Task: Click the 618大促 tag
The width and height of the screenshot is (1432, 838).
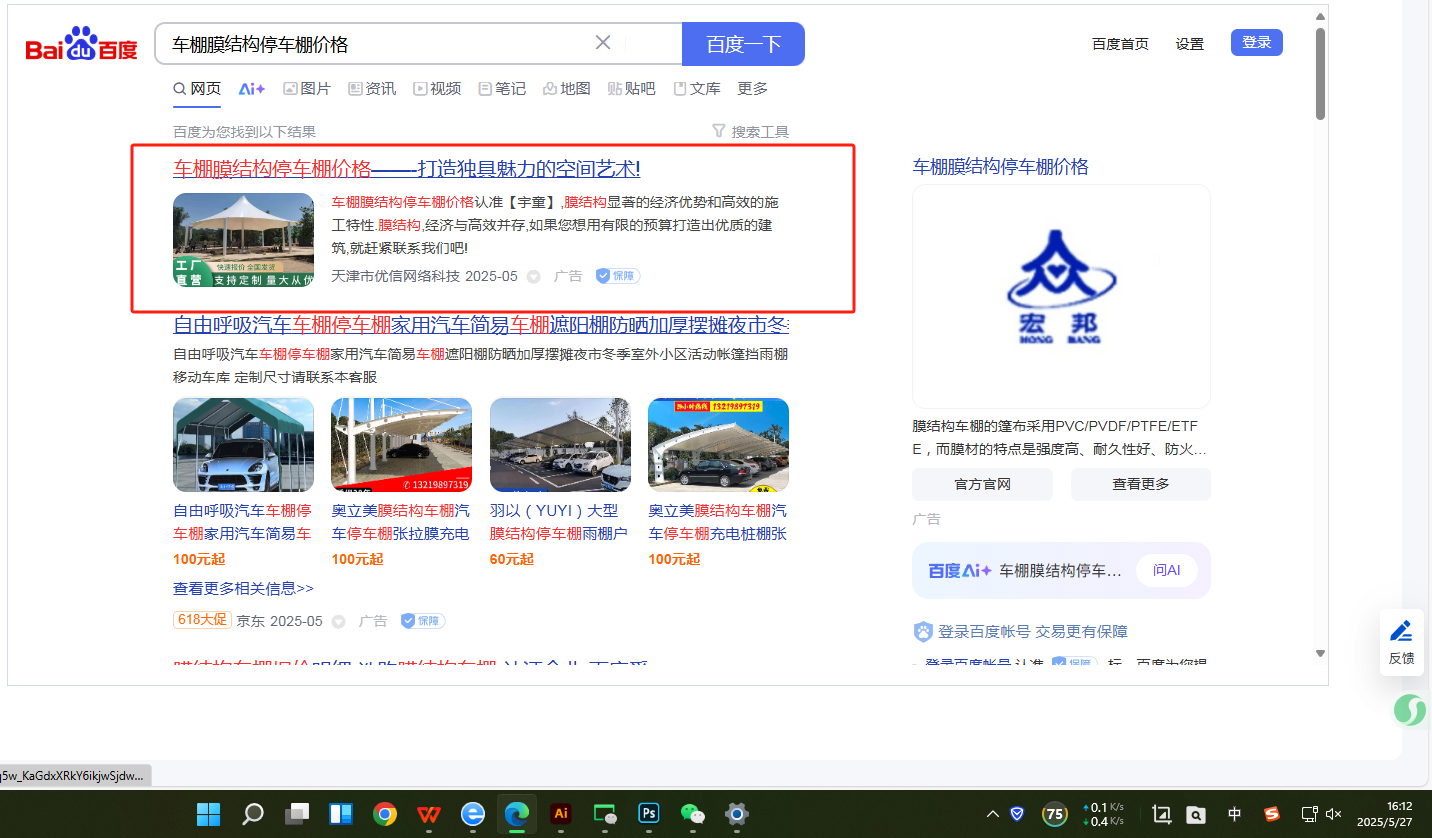Action: 202,620
